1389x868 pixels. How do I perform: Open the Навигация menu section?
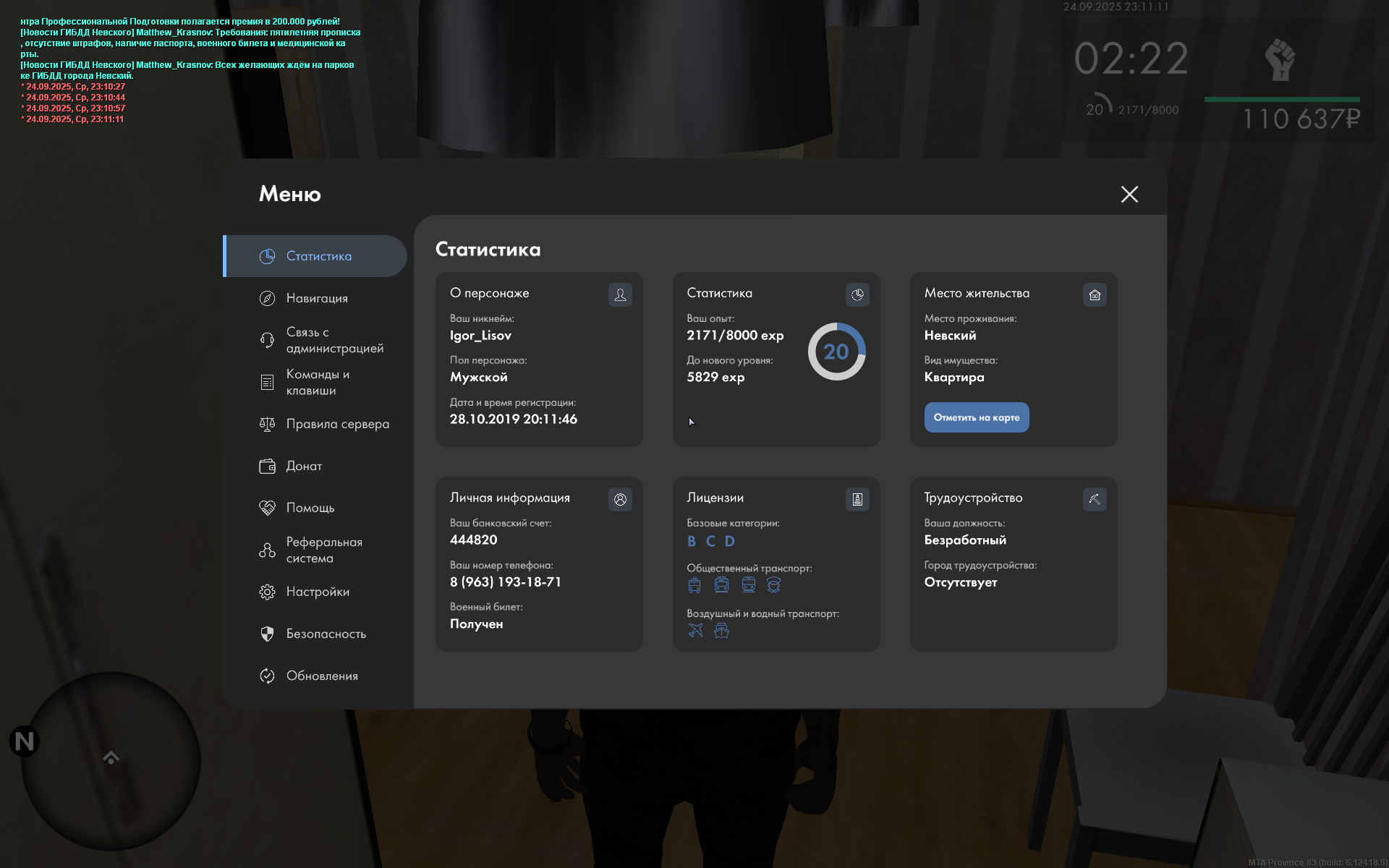coord(317,298)
